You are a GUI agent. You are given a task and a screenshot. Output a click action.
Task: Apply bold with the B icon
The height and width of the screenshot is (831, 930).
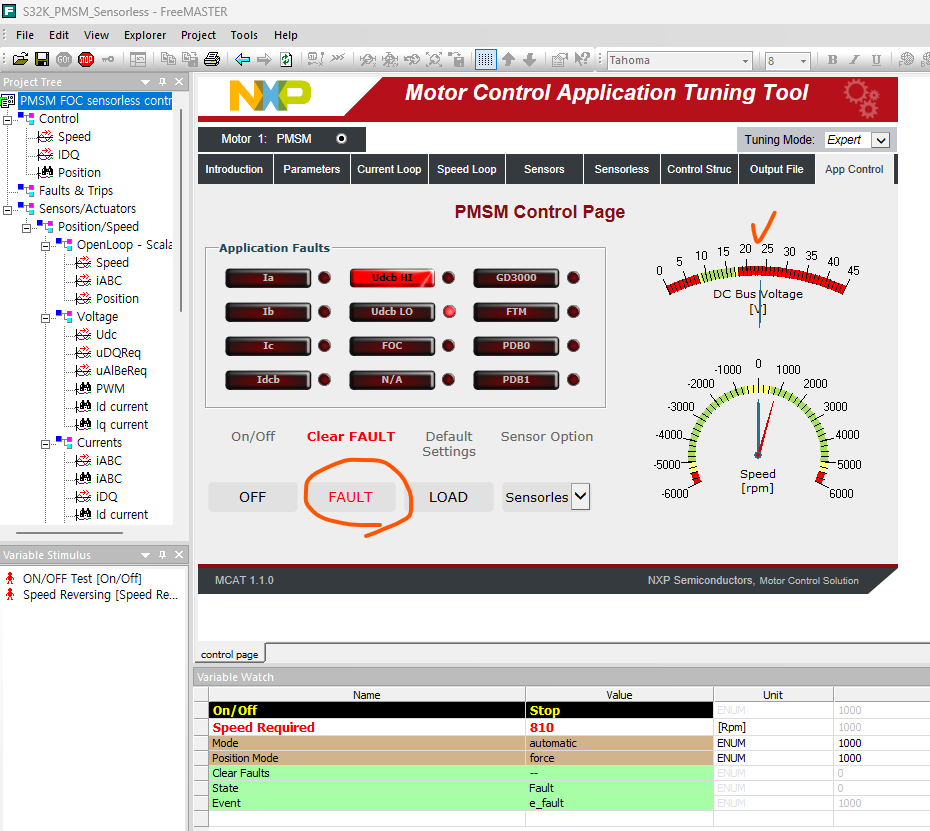833,59
